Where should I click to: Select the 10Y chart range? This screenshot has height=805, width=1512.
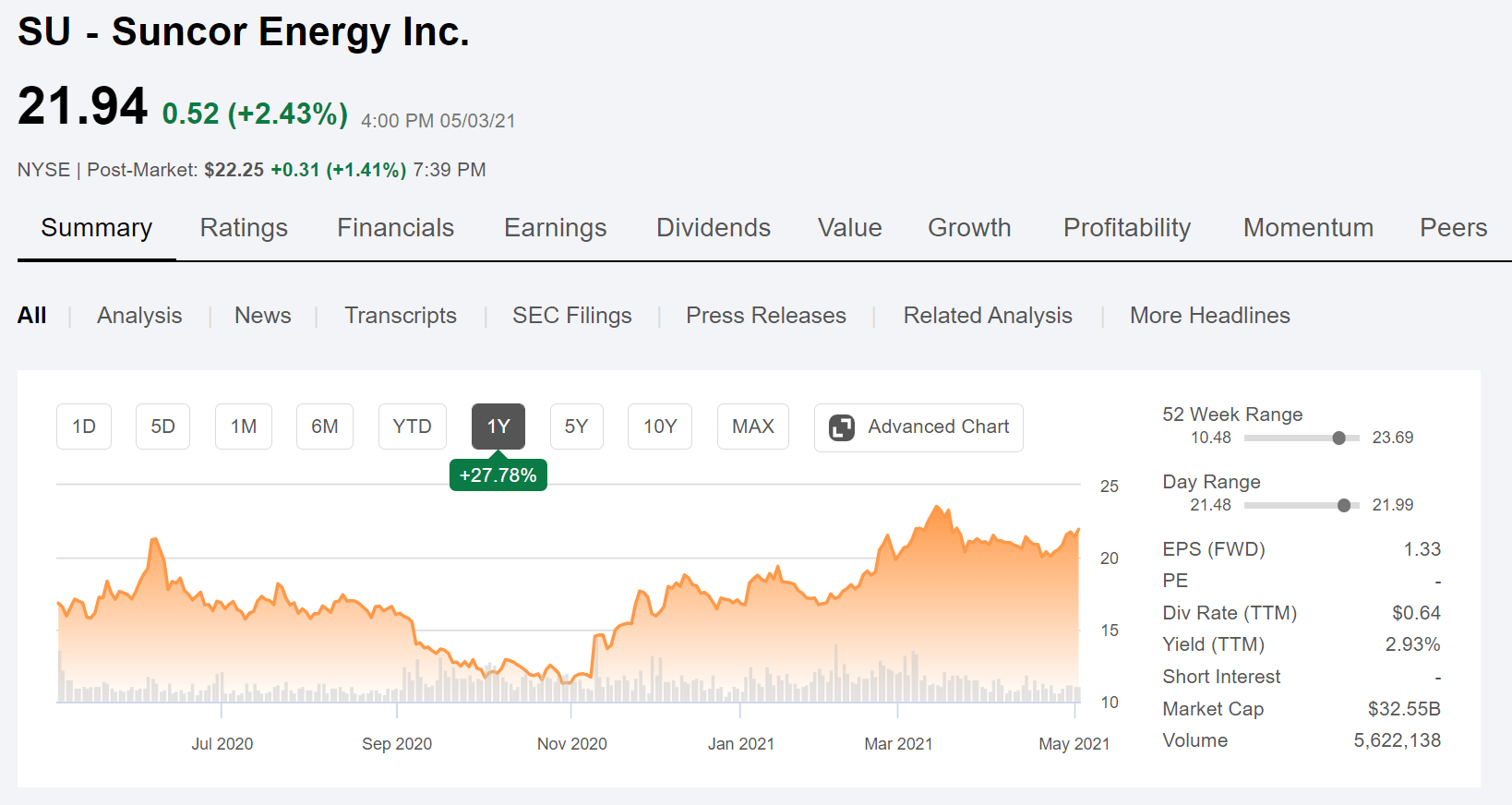click(x=659, y=427)
